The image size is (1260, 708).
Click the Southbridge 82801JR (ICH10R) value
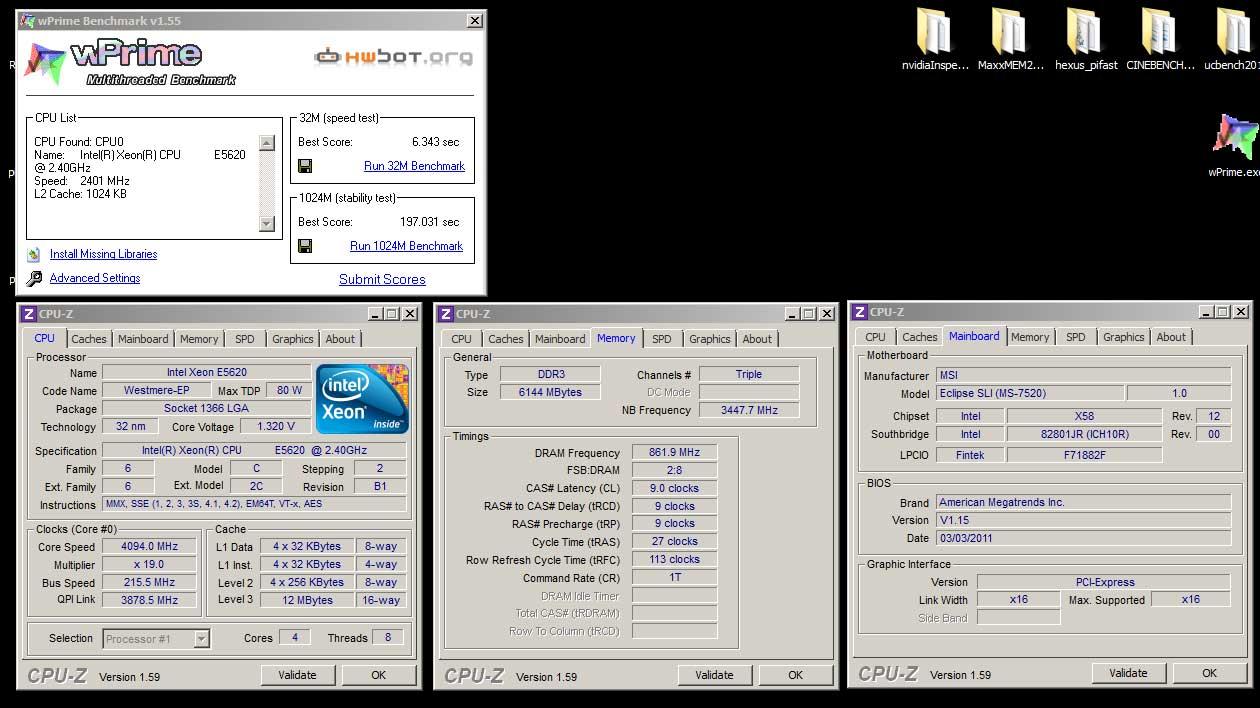pos(1084,435)
